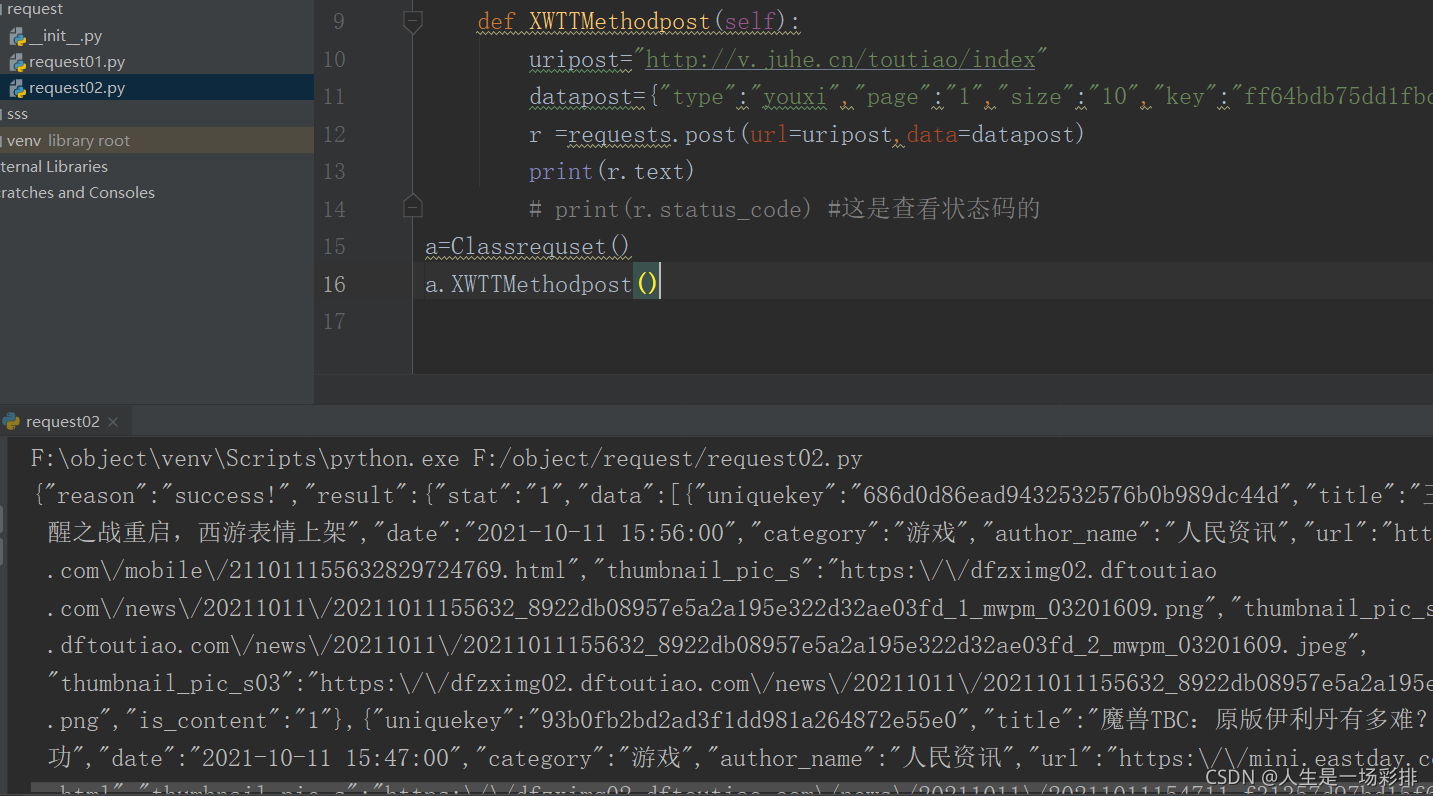The width and height of the screenshot is (1433, 796).
Task: Click the request01.py Python file icon
Action: coord(17,62)
